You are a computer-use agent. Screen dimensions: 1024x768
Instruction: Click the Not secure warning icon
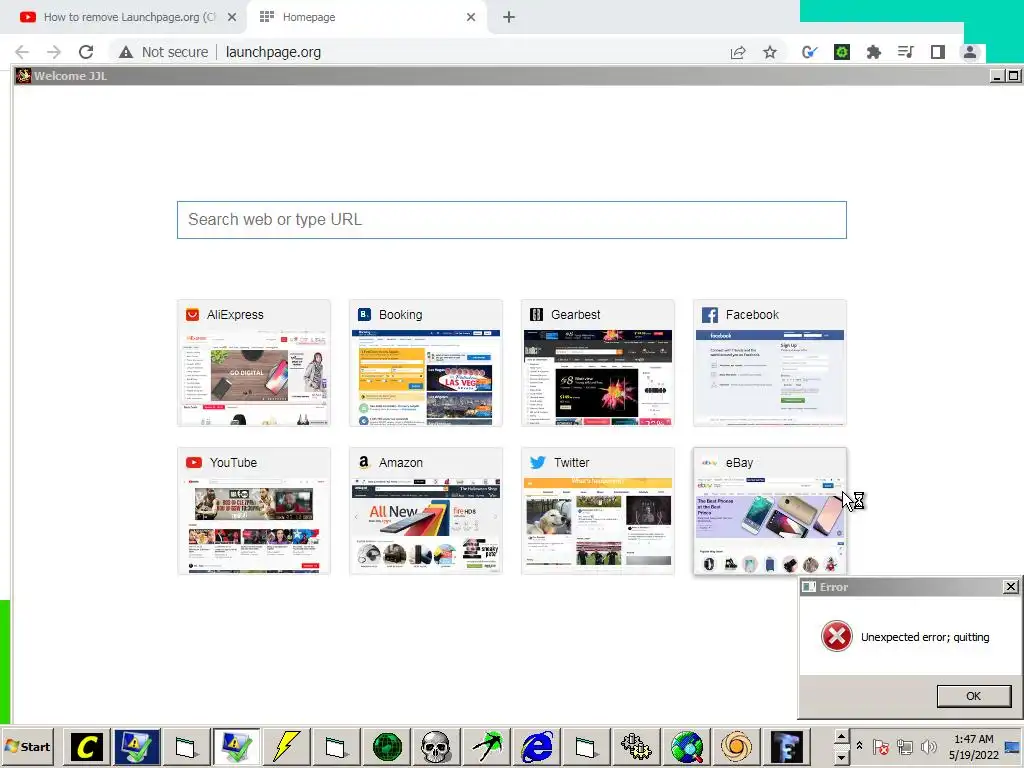pyautogui.click(x=126, y=52)
